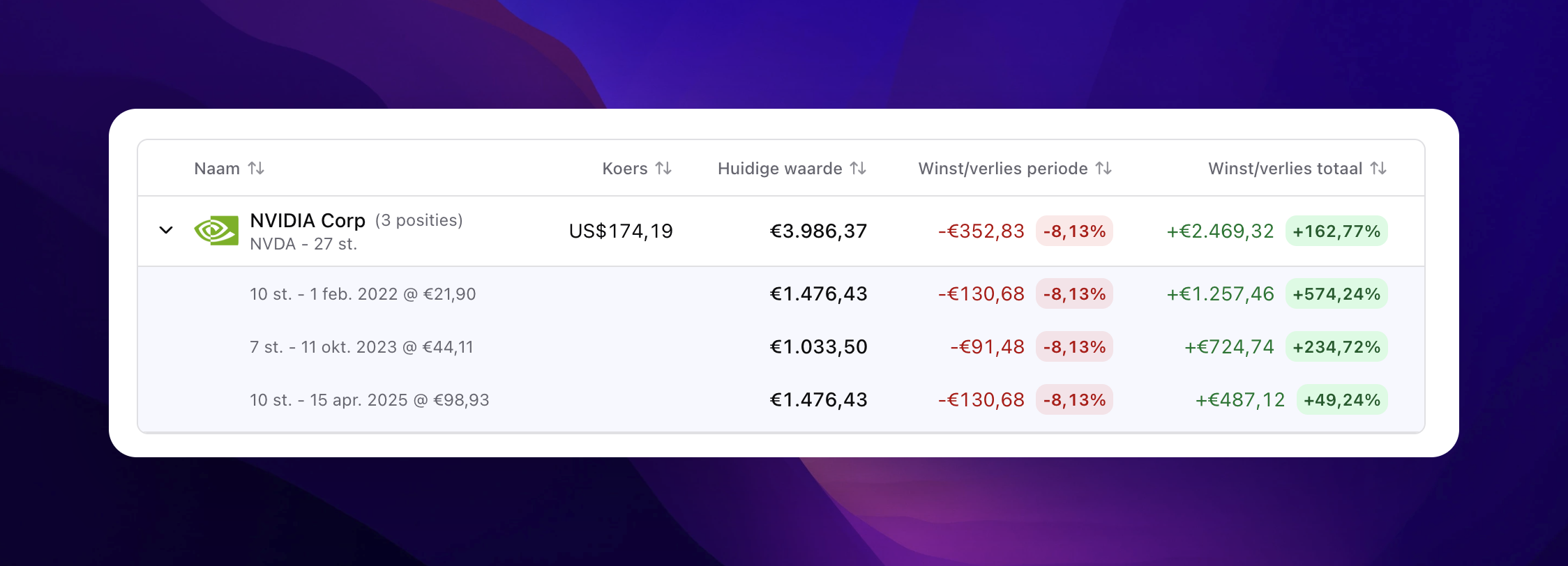Select the 11 okt. 2023 position row
The width and height of the screenshot is (1568, 566).
tap(361, 347)
